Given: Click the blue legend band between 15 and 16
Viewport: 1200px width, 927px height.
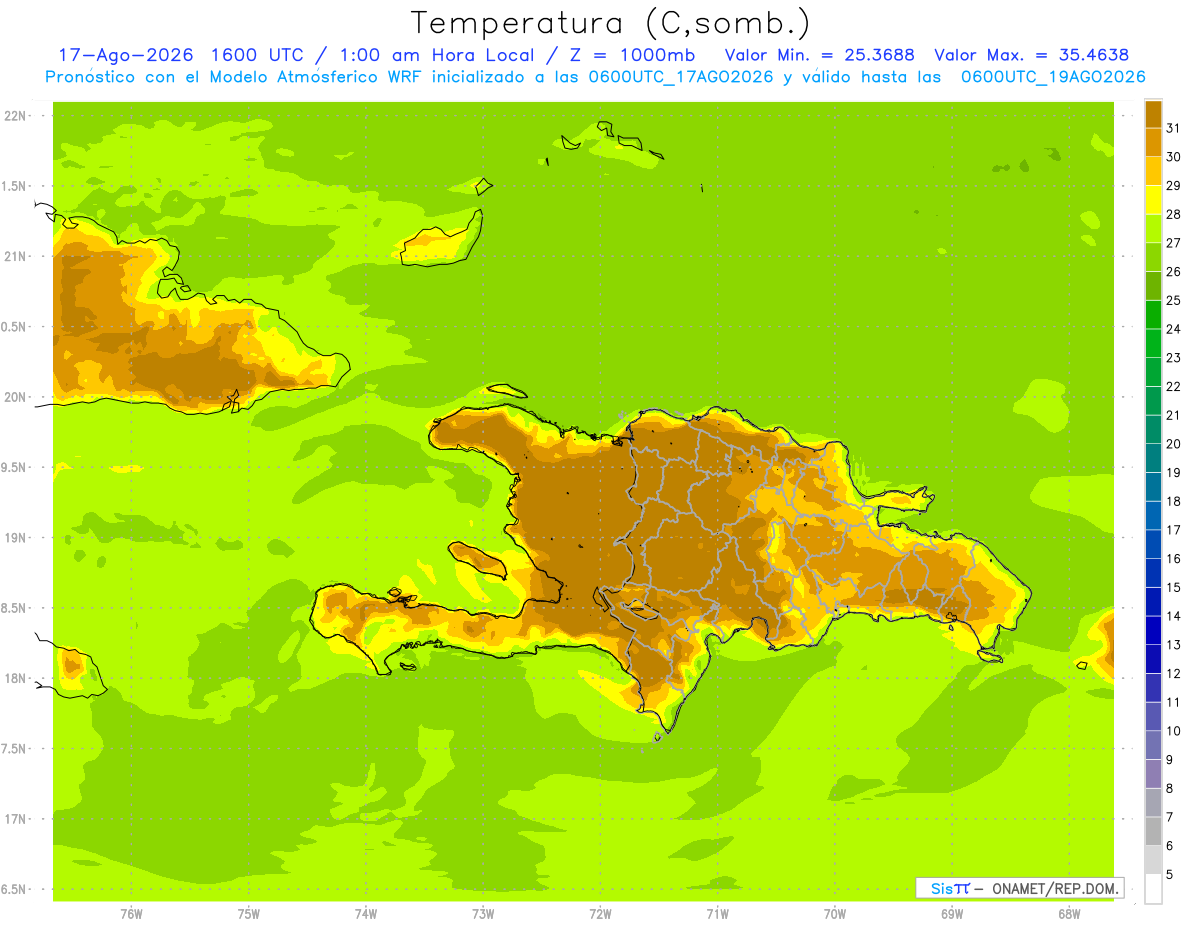Looking at the screenshot, I should tap(1153, 573).
